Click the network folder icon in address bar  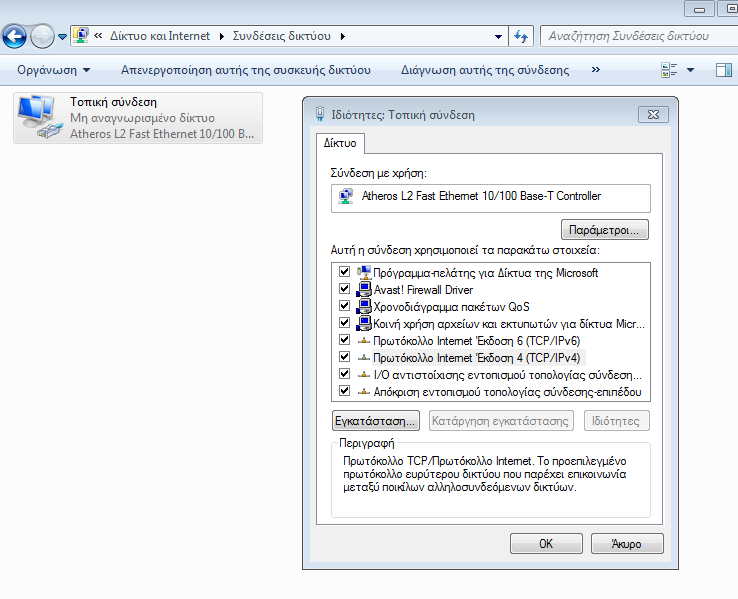pos(81,36)
